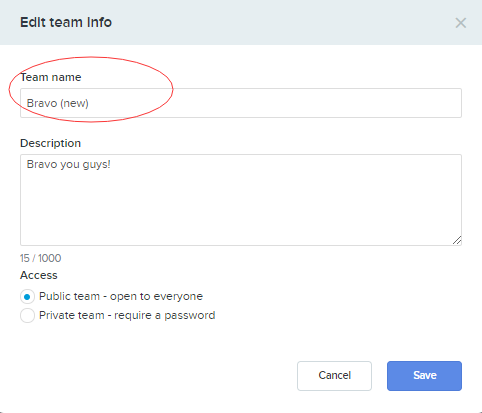Close the Edit team info dialog

pyautogui.click(x=461, y=23)
